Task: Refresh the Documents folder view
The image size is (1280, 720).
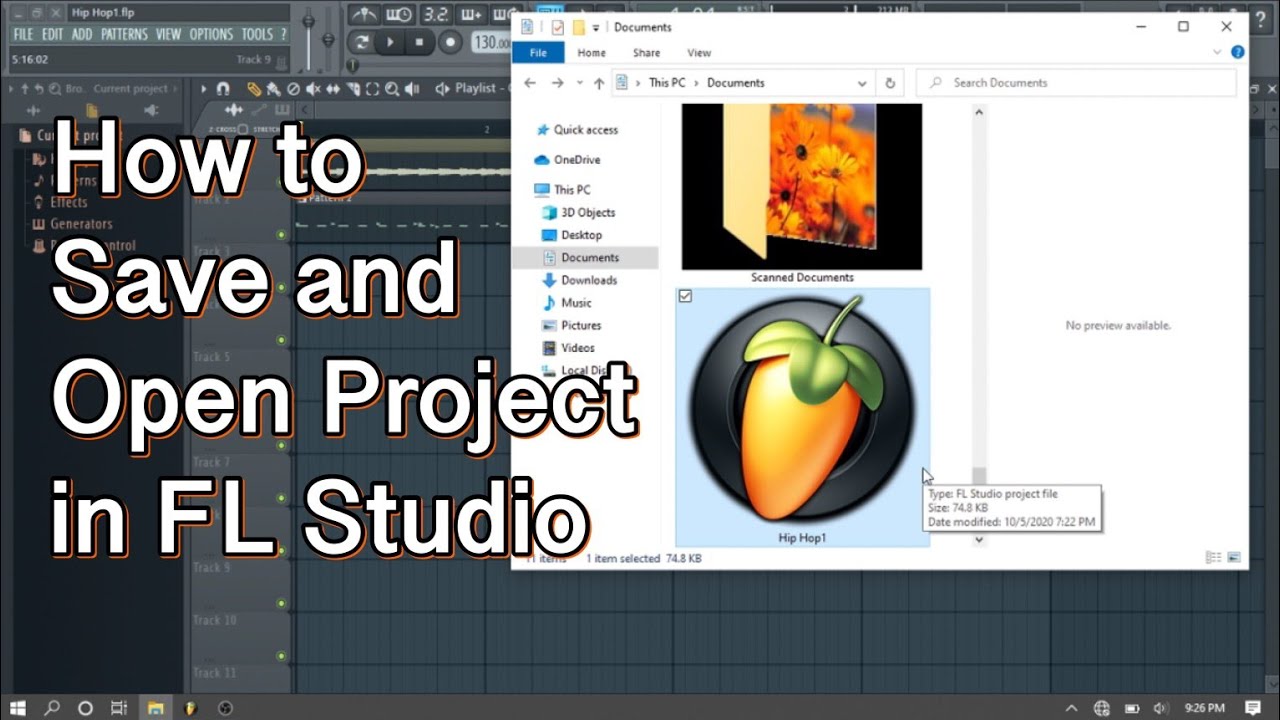Action: [890, 84]
